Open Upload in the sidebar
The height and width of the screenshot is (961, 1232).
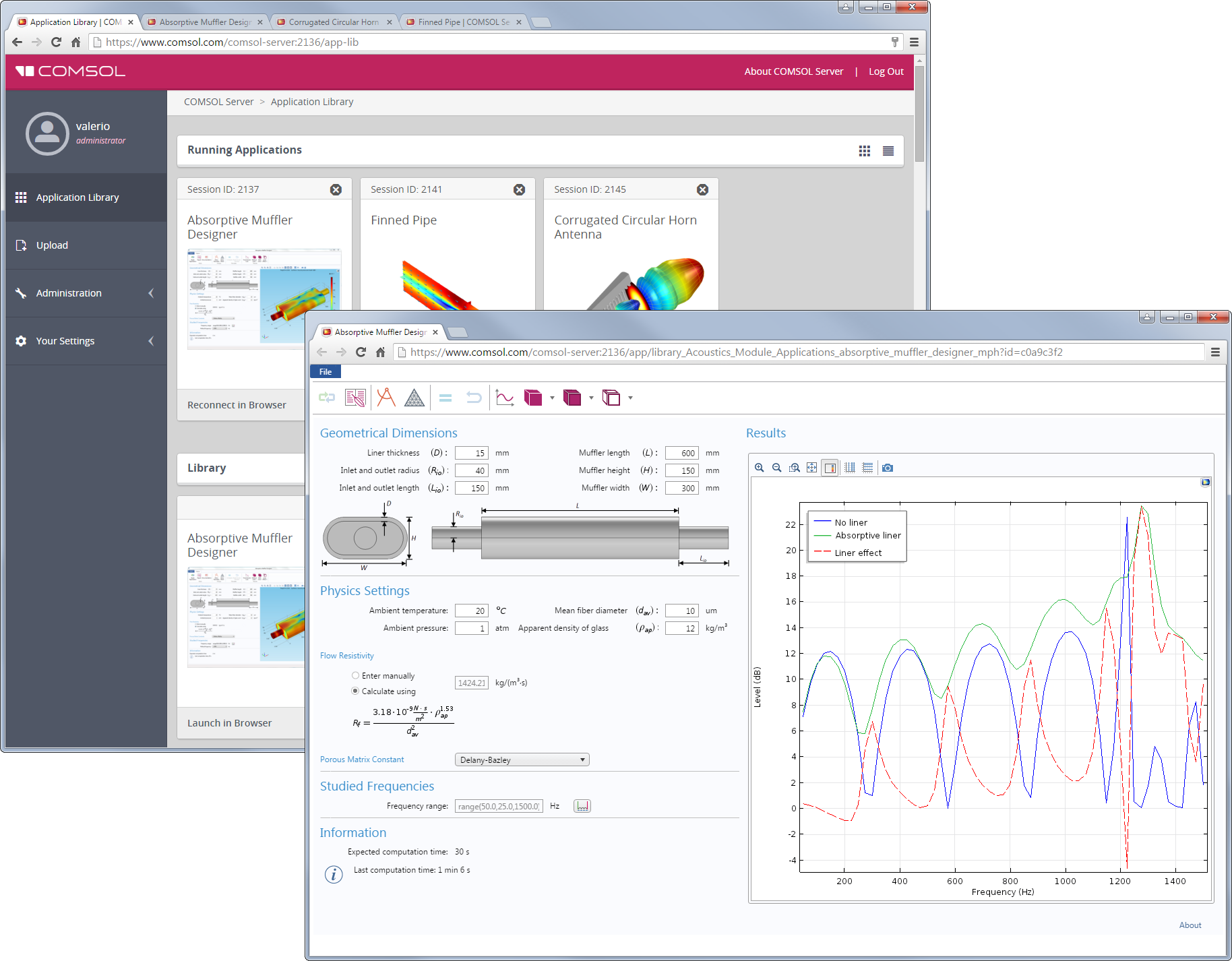[86, 245]
